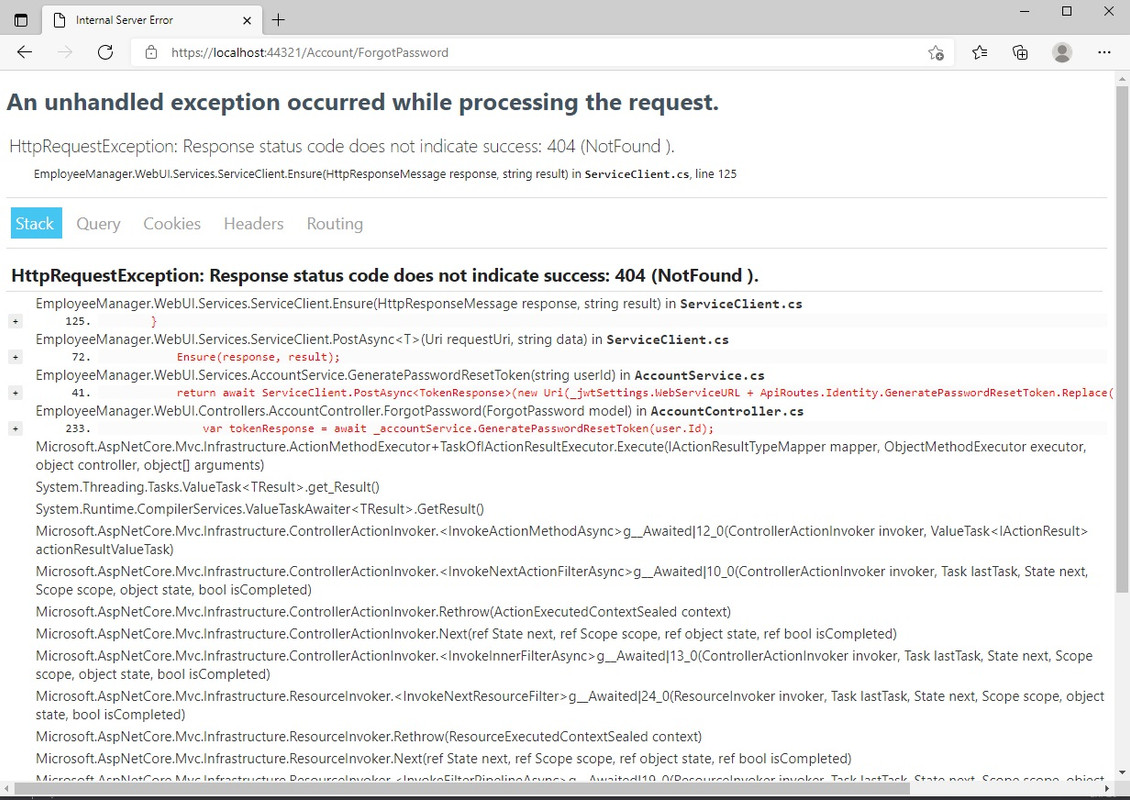Click the bold HttpRequestException stack heading

385,275
